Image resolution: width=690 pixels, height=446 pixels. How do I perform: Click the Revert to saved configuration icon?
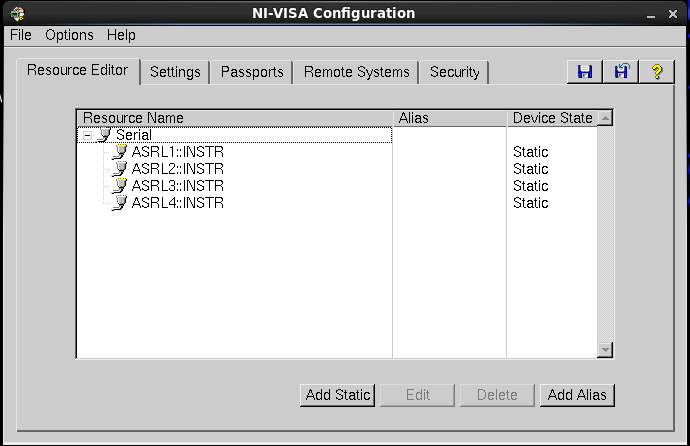[x=621, y=71]
